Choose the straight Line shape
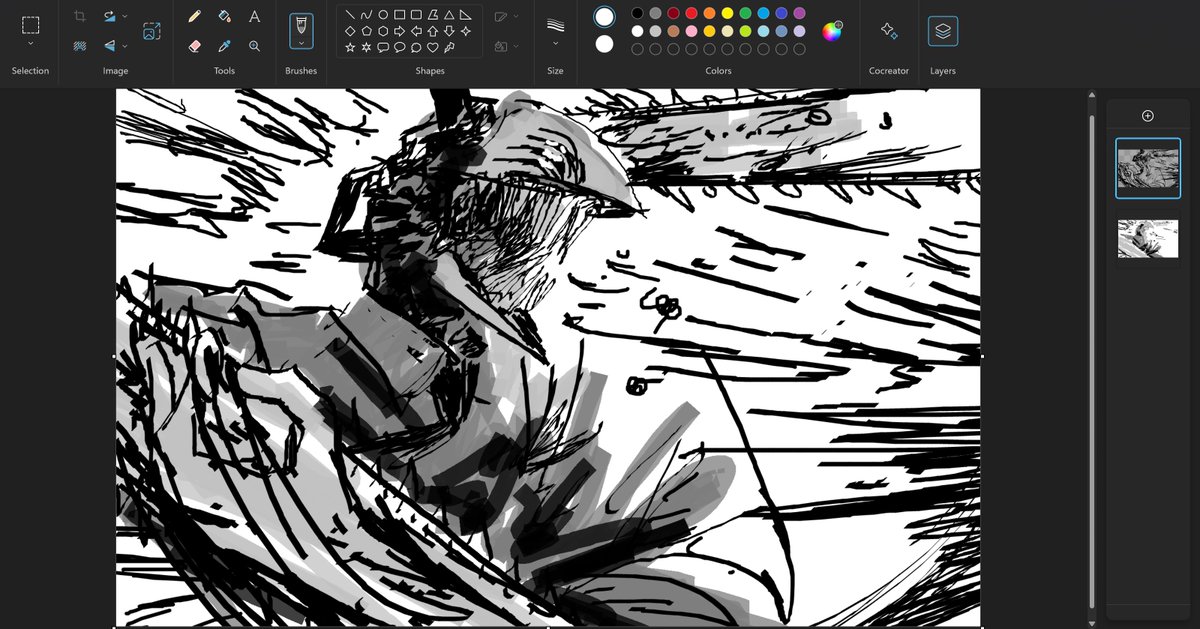Viewport: 1200px width, 629px height. (x=350, y=15)
